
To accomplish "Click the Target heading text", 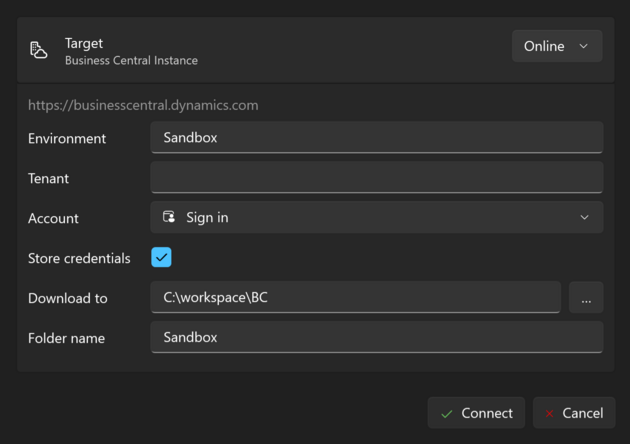I will pos(84,43).
